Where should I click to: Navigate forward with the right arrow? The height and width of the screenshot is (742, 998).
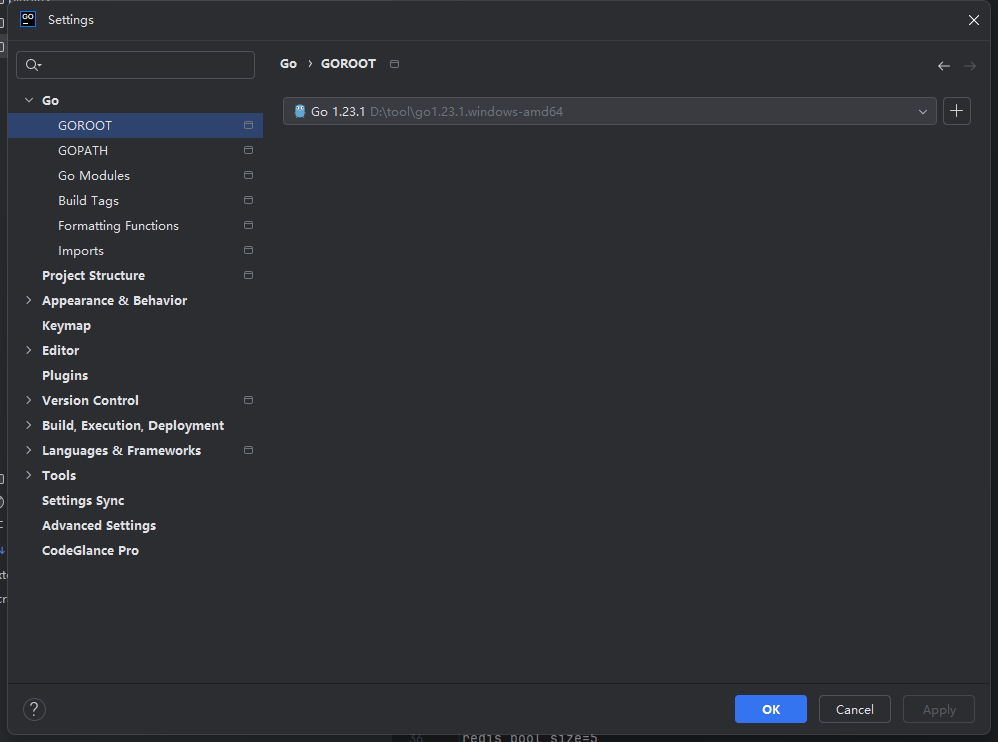pyautogui.click(x=969, y=66)
